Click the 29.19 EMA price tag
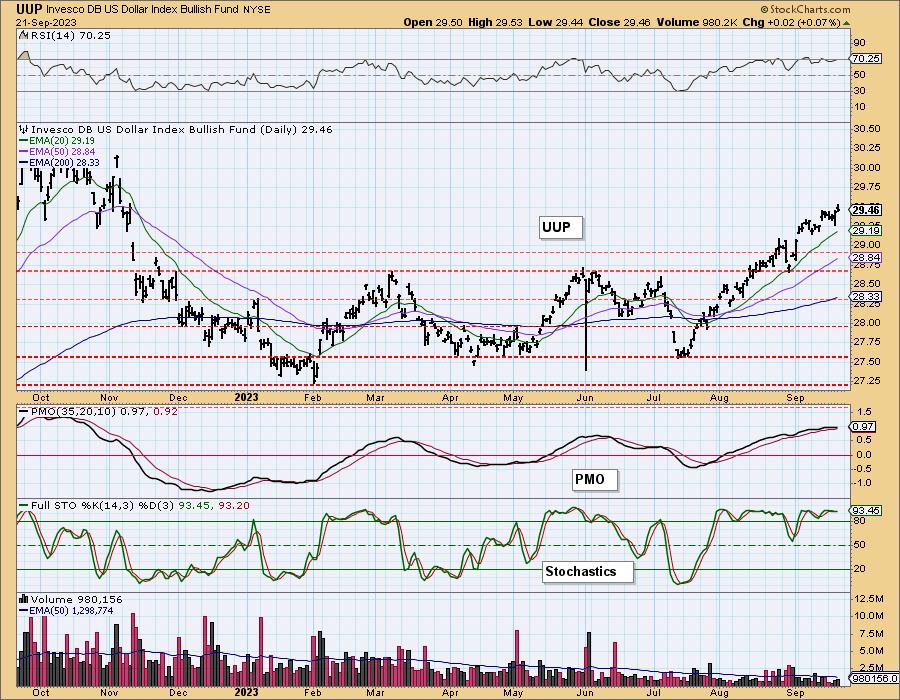 [867, 231]
